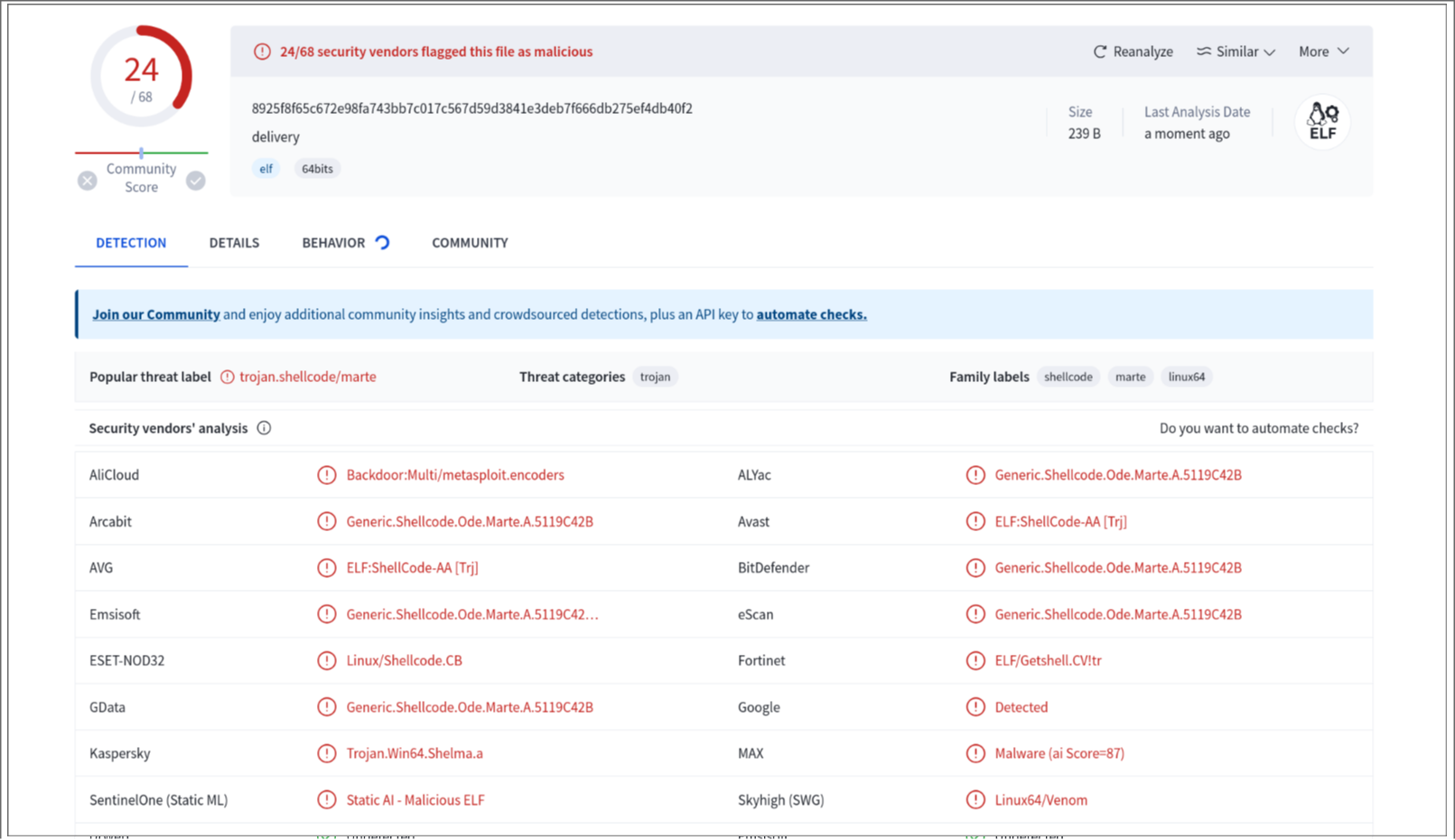Click the 24/68 detection score gauge
This screenshot has width=1455, height=840.
click(x=141, y=78)
